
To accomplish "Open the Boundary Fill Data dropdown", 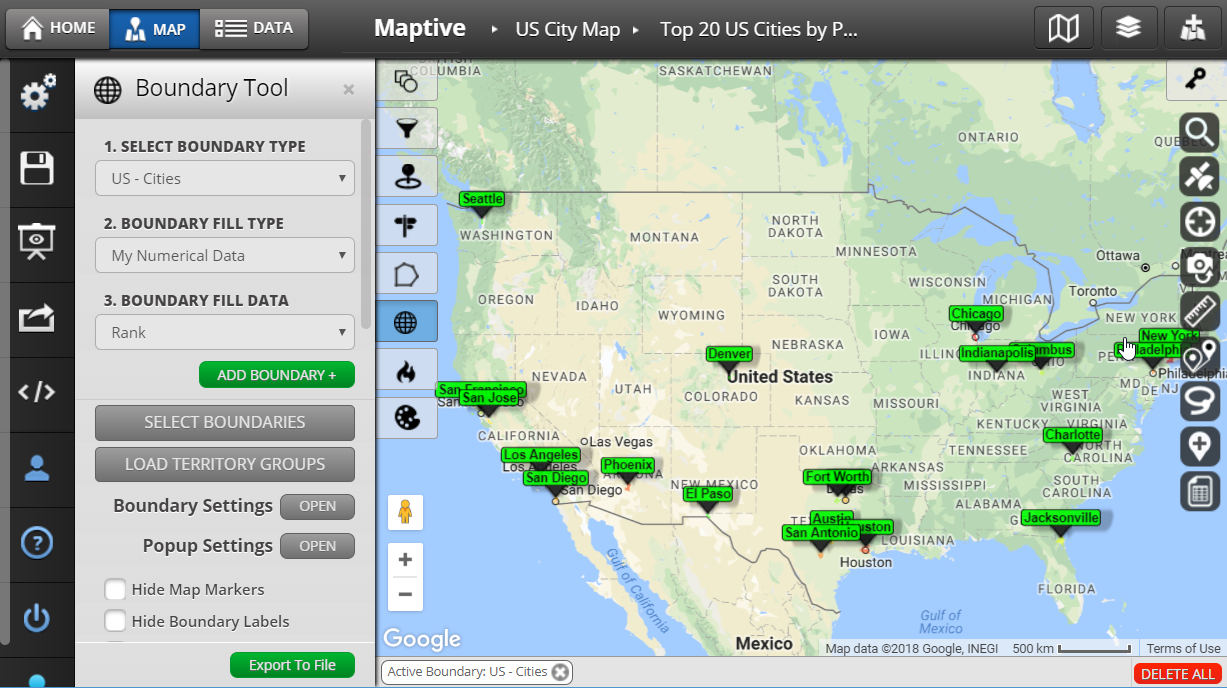I will (x=225, y=333).
